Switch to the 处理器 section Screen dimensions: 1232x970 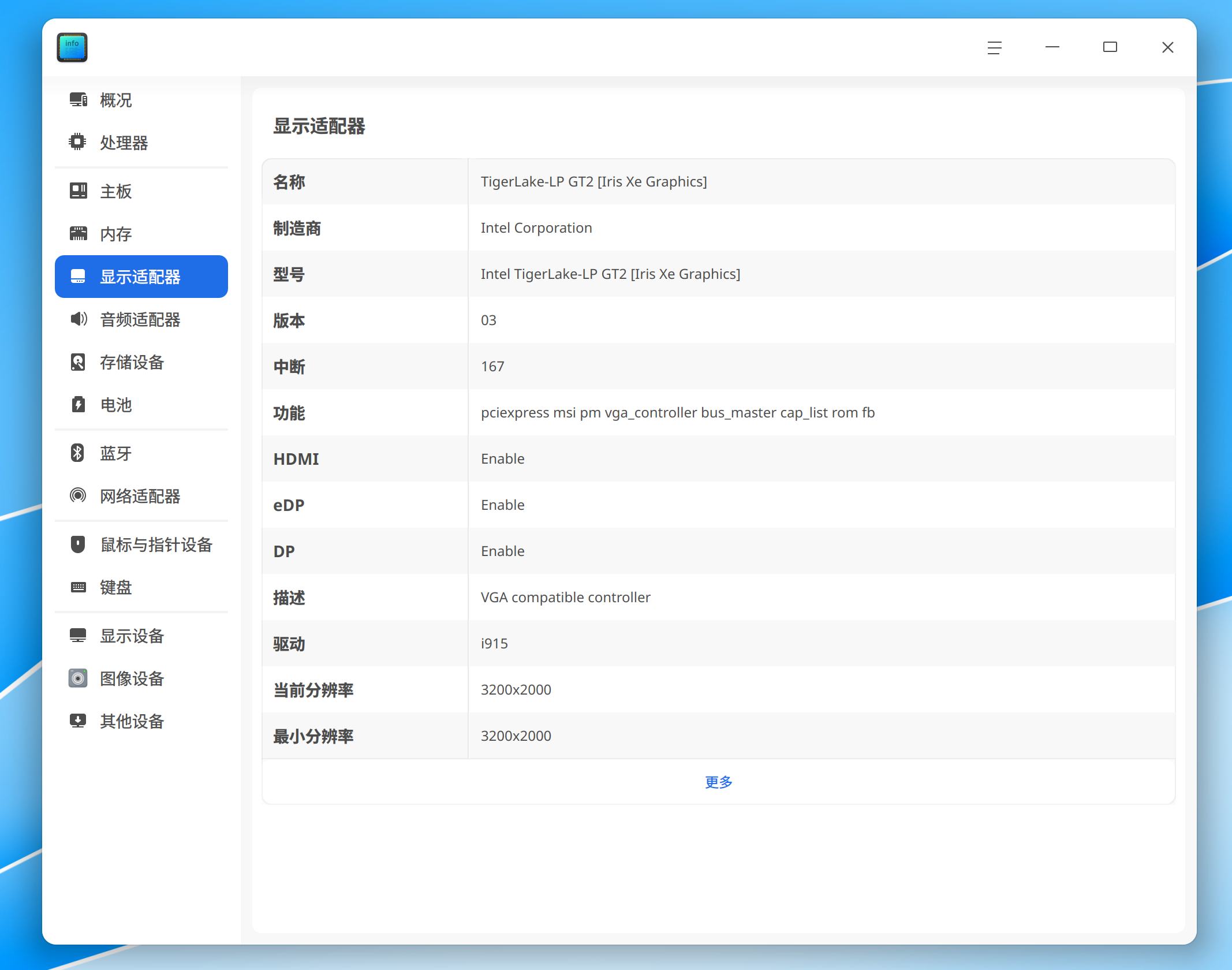(141, 142)
